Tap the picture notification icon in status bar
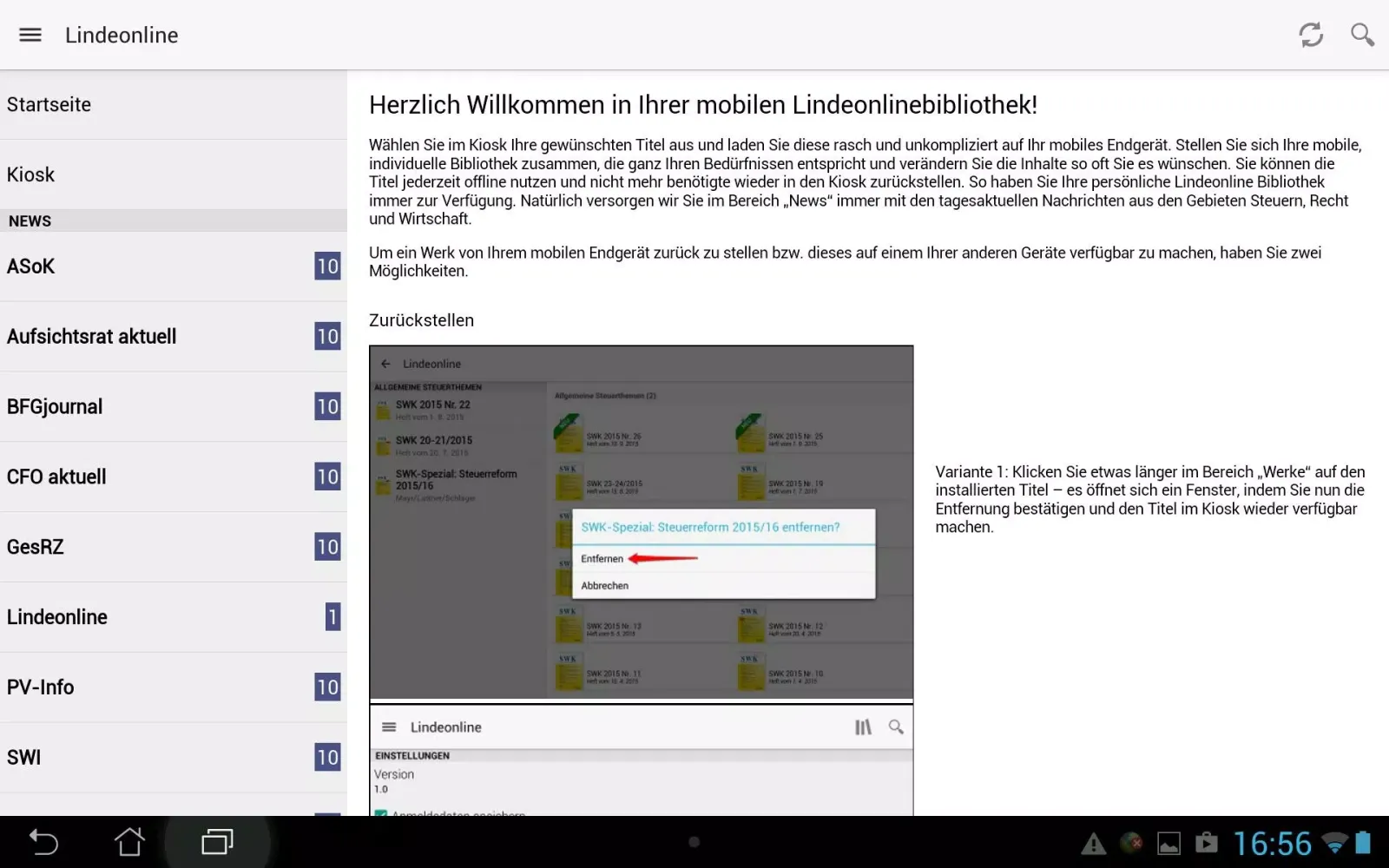This screenshot has height=868, width=1389. [1168, 843]
